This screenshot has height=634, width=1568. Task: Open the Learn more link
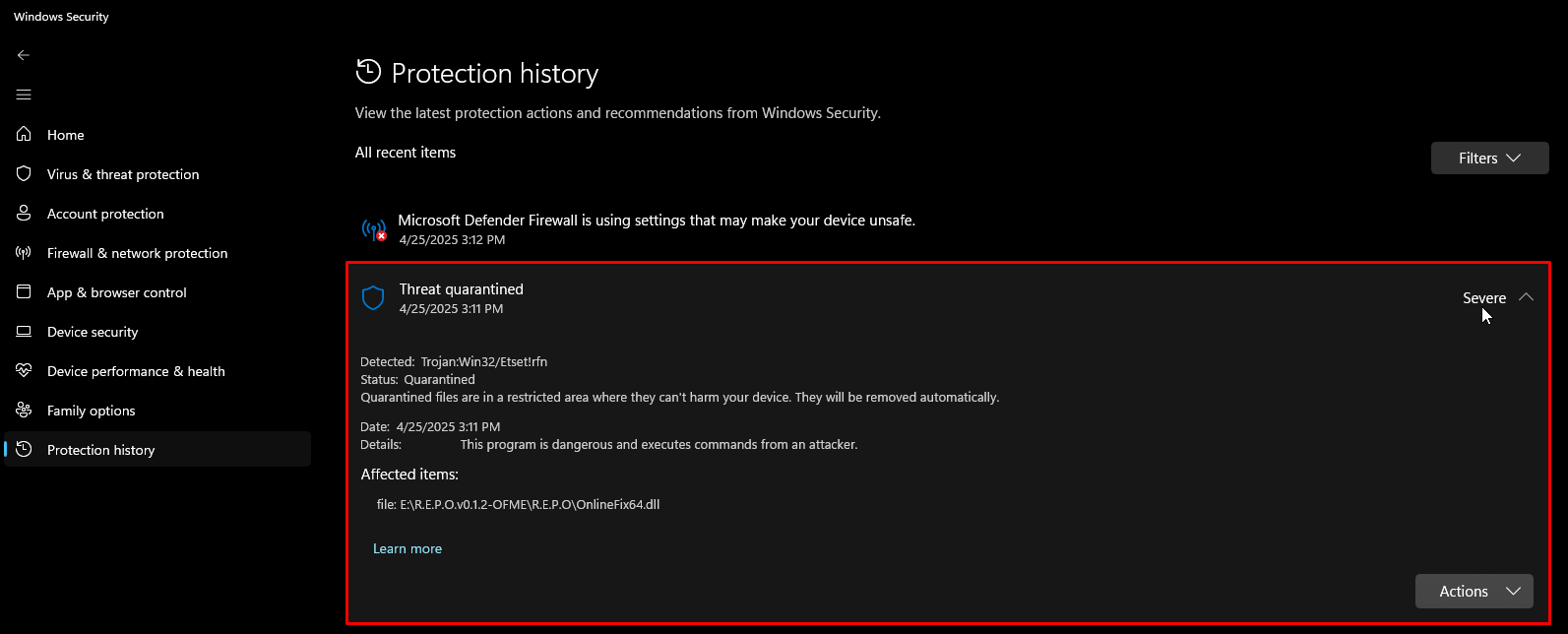click(408, 548)
